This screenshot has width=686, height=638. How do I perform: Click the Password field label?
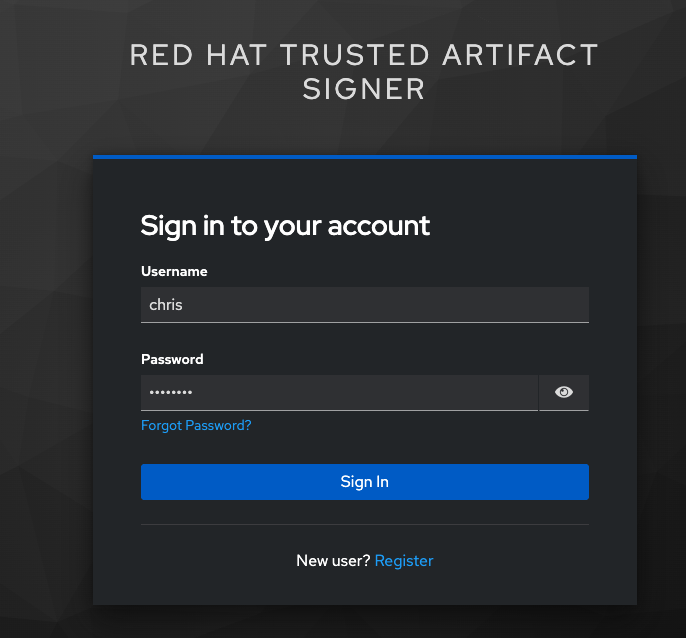click(172, 359)
